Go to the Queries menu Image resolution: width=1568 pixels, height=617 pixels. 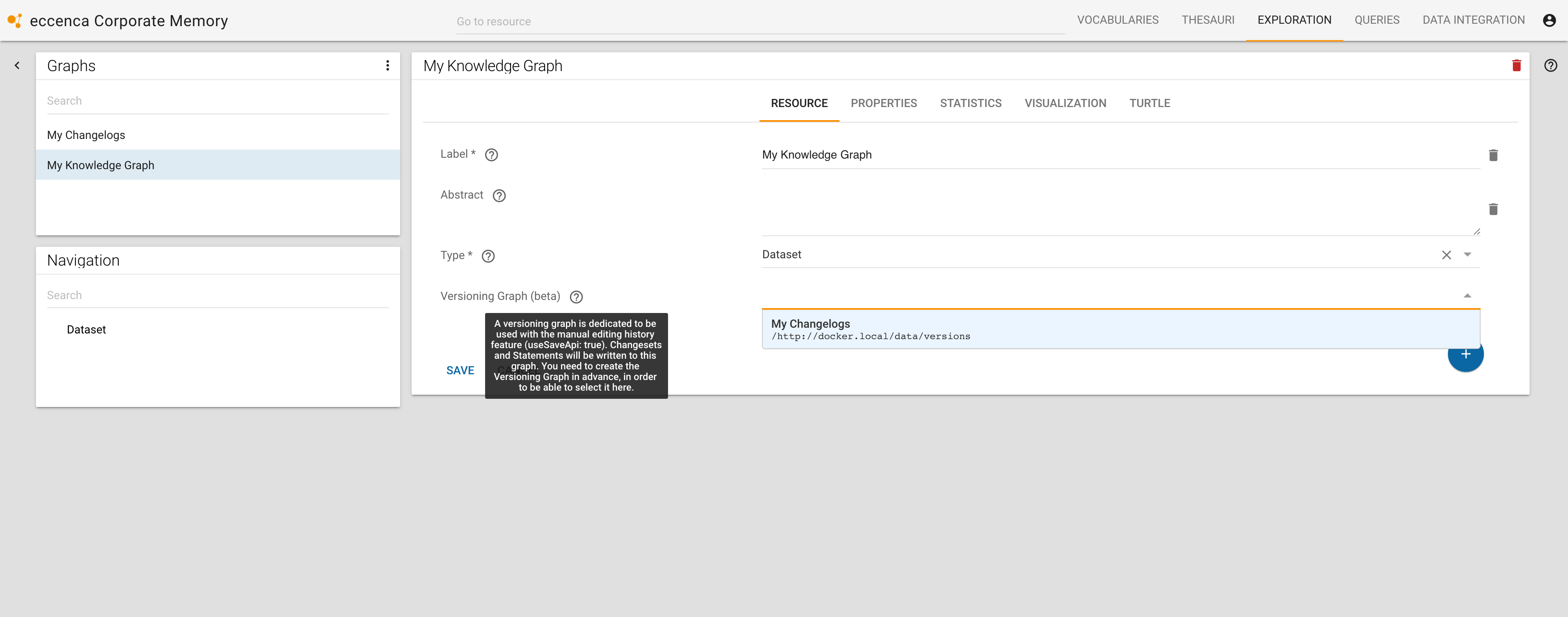[x=1376, y=20]
